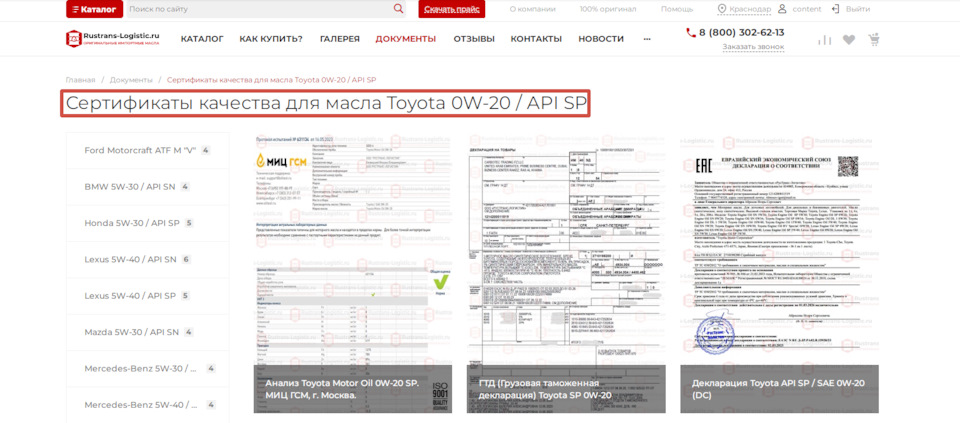Viewport: 960px width, 423px height.
Task: Click the red phone handset icon
Action: (691, 33)
